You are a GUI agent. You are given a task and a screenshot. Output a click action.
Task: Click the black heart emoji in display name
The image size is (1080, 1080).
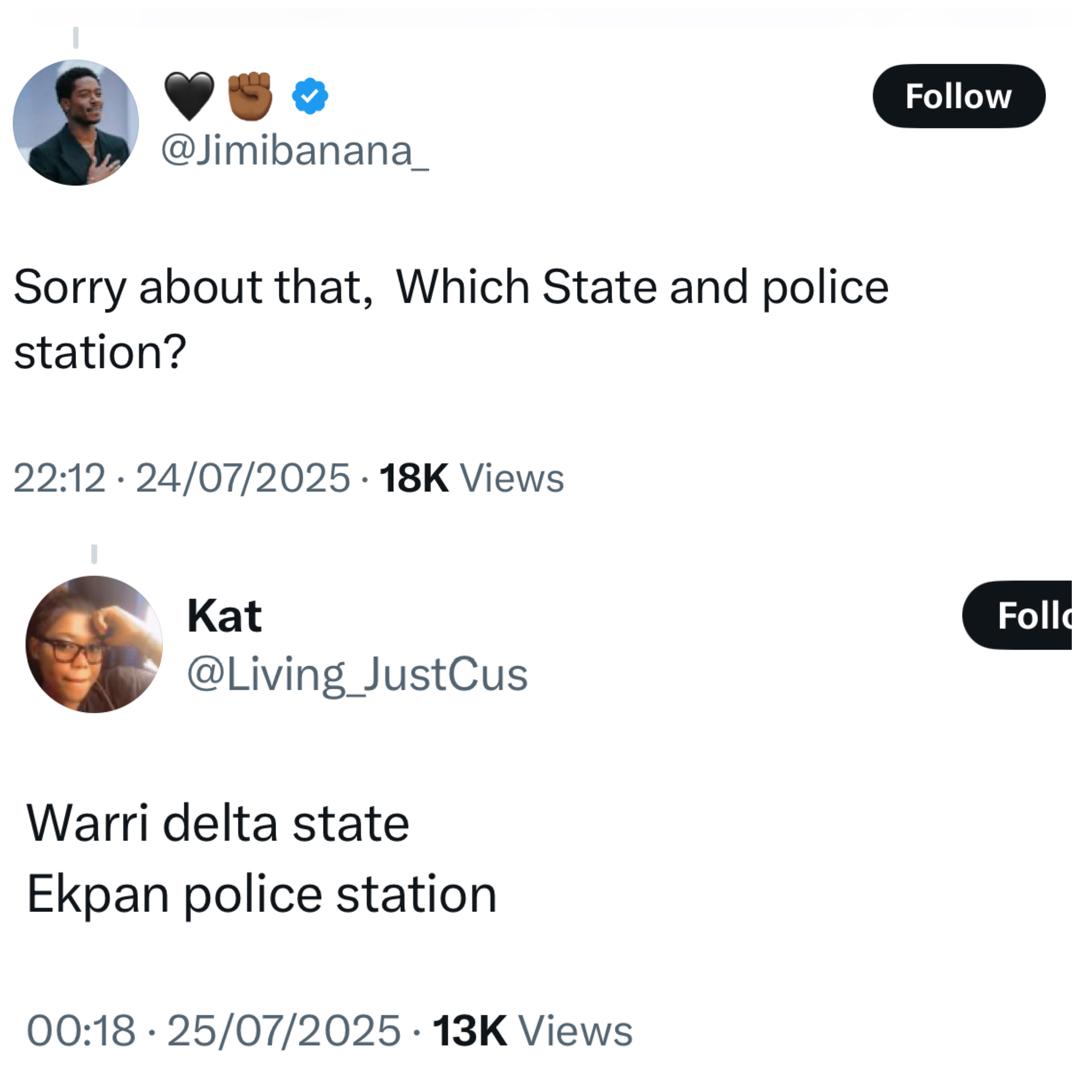188,97
